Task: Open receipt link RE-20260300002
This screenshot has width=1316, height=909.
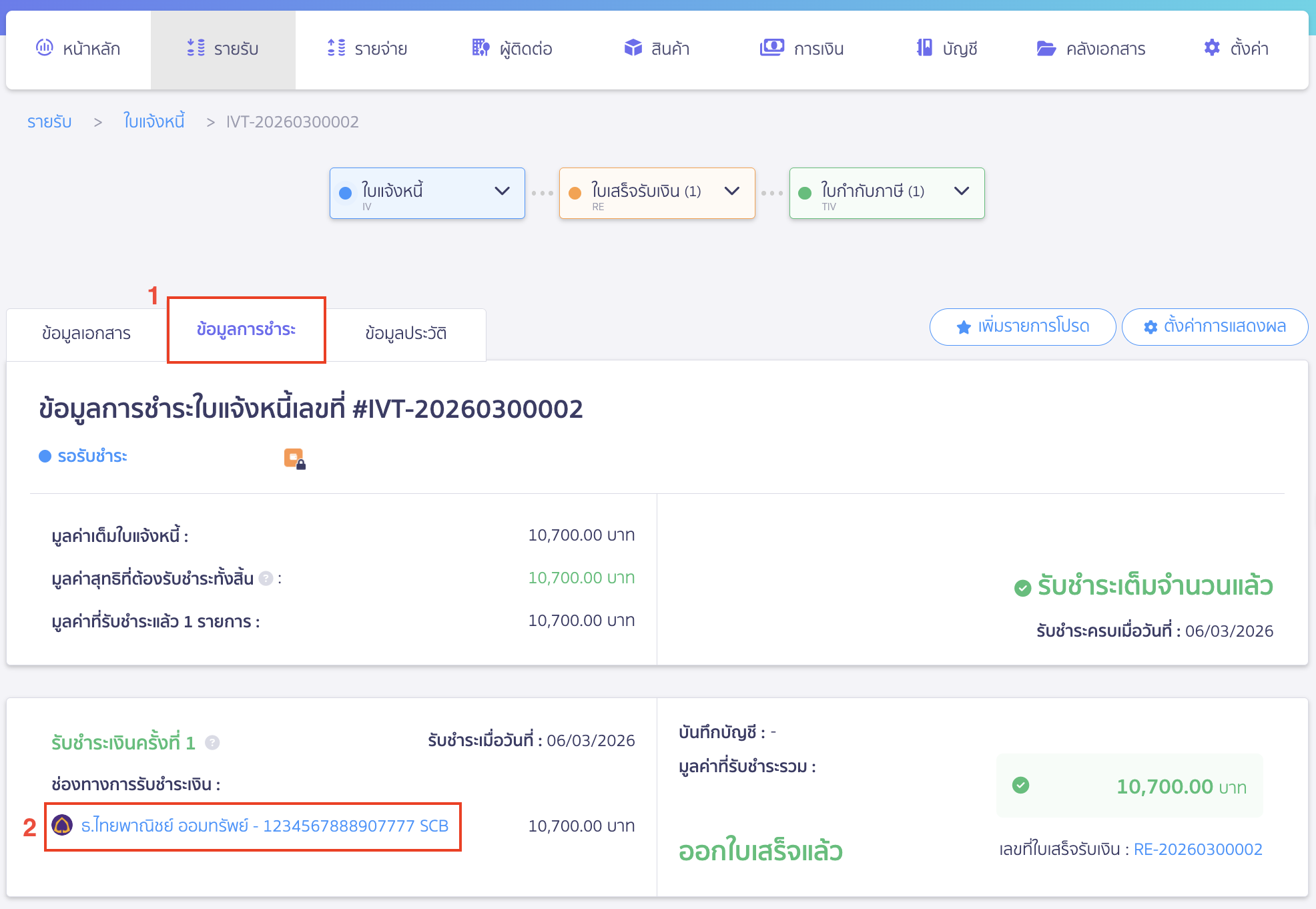Action: click(1198, 850)
